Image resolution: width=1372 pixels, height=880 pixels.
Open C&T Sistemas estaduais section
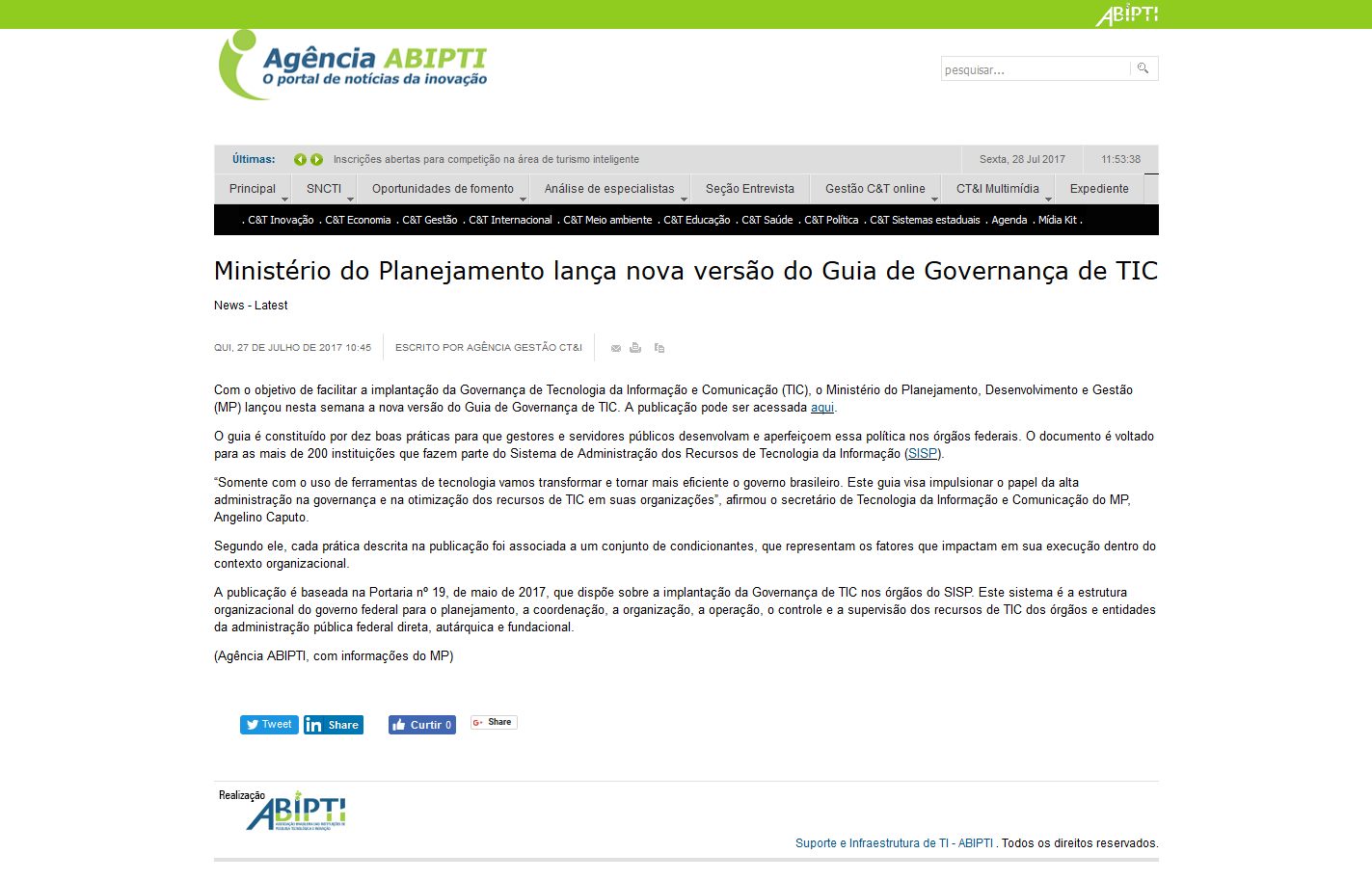(925, 220)
